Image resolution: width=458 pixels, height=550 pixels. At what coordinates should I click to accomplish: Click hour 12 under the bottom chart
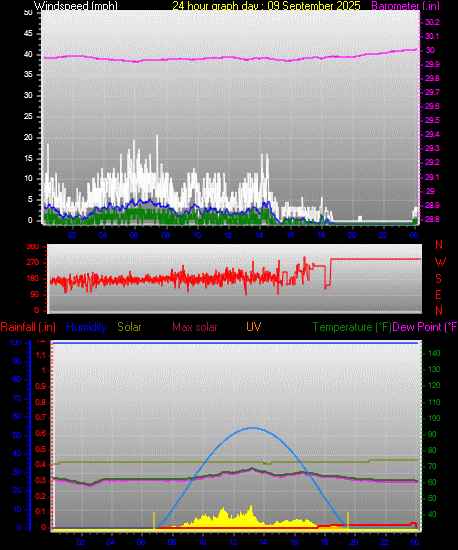point(233,542)
